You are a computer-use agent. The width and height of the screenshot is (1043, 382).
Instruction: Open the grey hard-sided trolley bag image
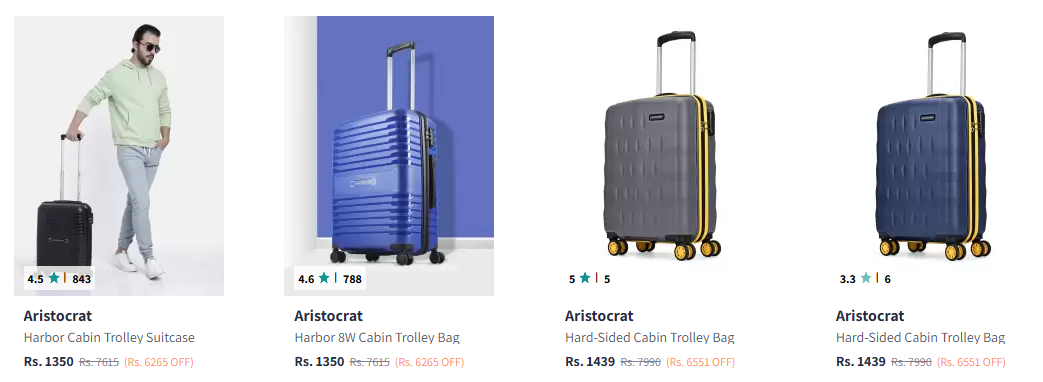(x=660, y=156)
